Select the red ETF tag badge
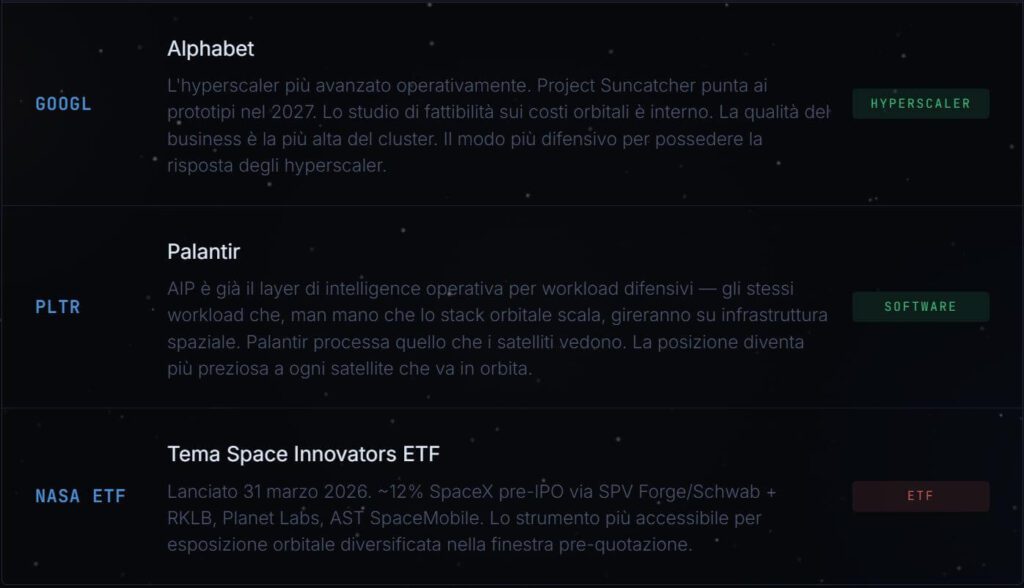This screenshot has width=1024, height=588. [x=920, y=496]
